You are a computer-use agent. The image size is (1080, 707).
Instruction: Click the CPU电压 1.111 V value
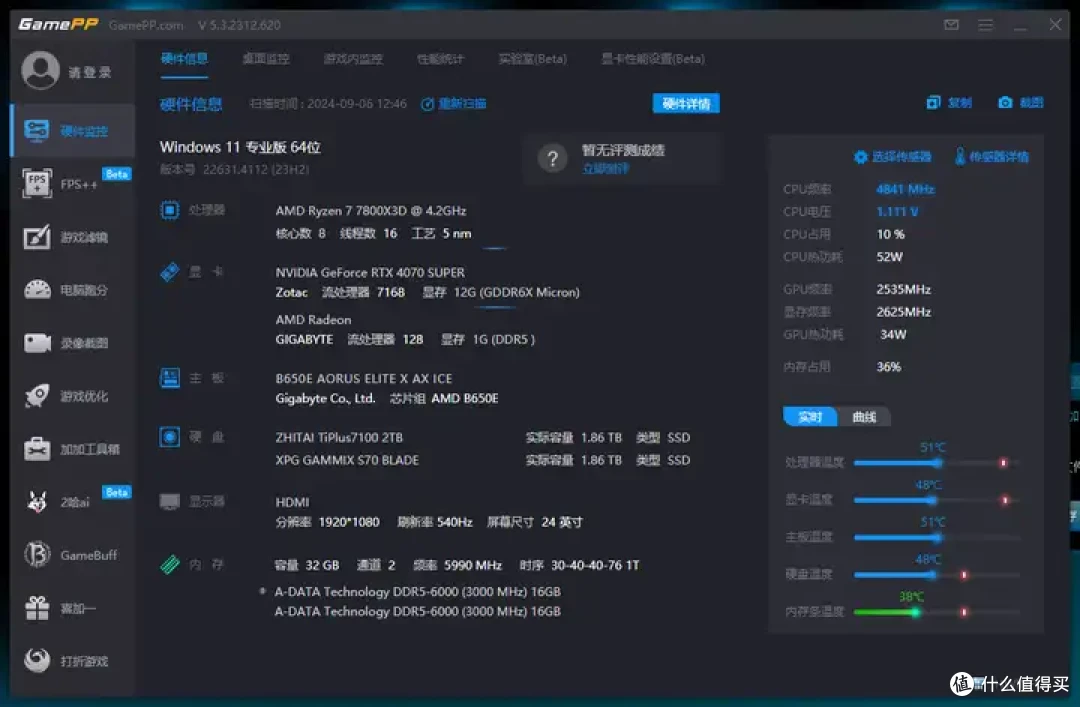[897, 212]
